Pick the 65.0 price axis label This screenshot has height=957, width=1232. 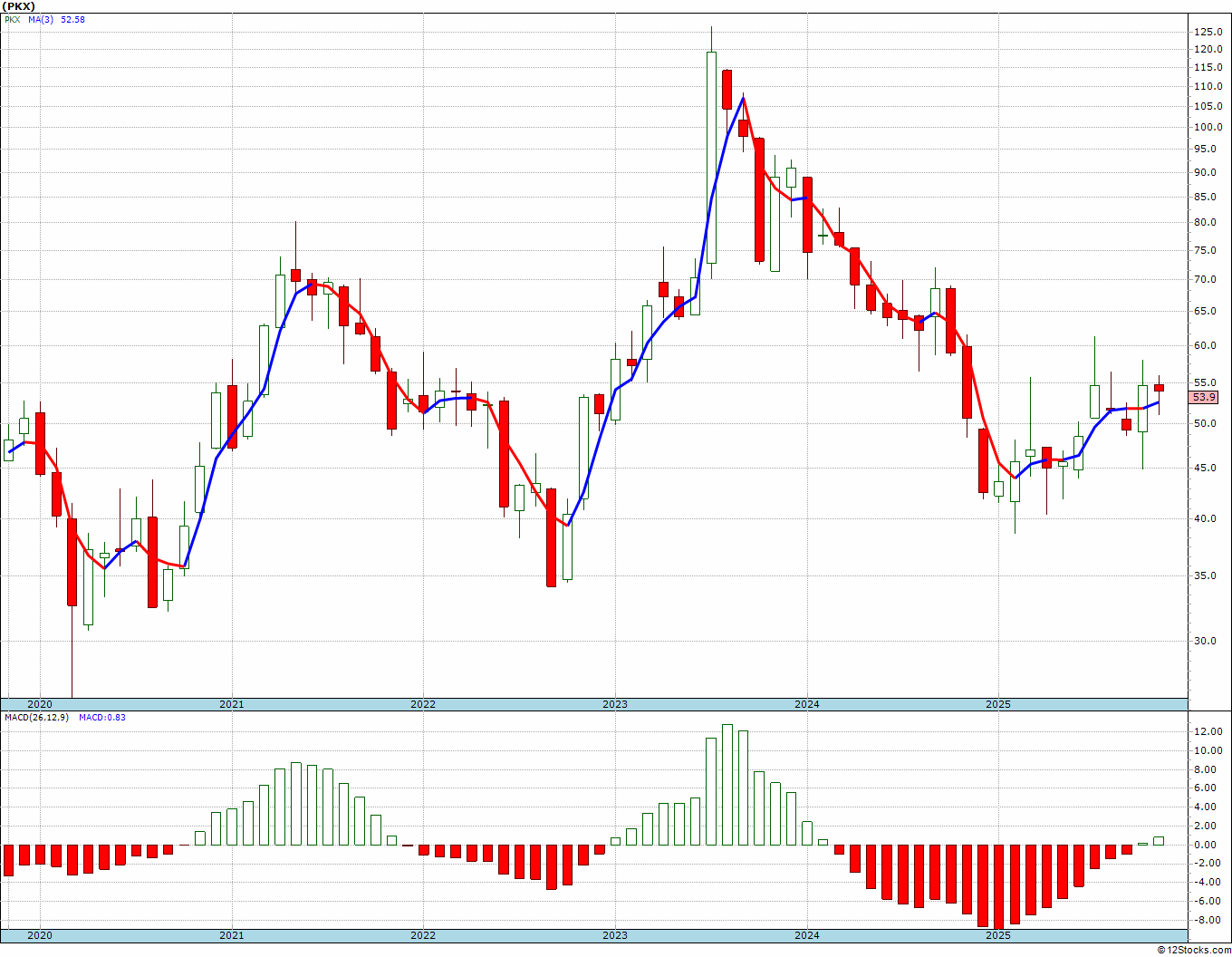(x=1205, y=311)
